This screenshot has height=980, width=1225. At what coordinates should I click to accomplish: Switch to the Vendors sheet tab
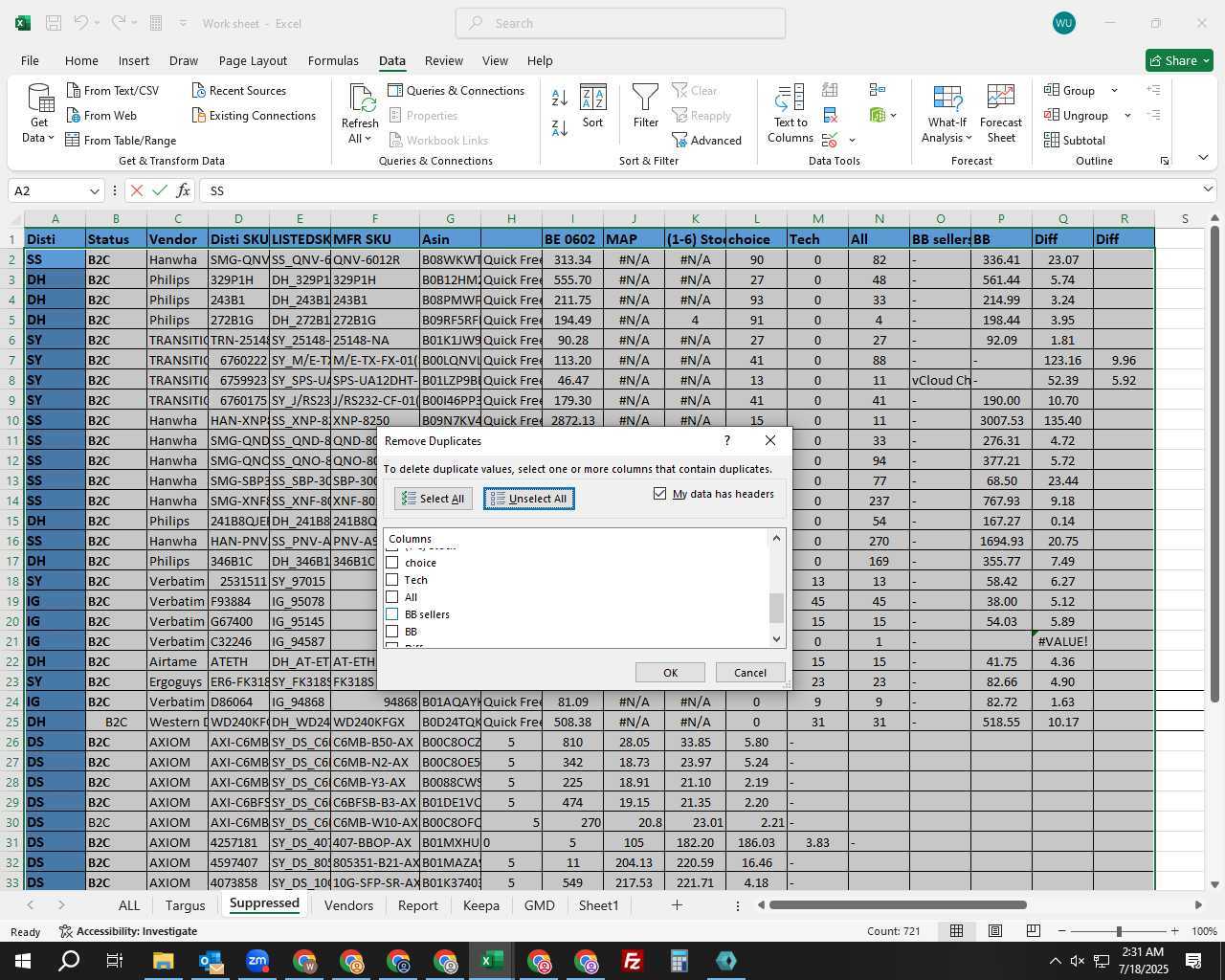point(348,905)
